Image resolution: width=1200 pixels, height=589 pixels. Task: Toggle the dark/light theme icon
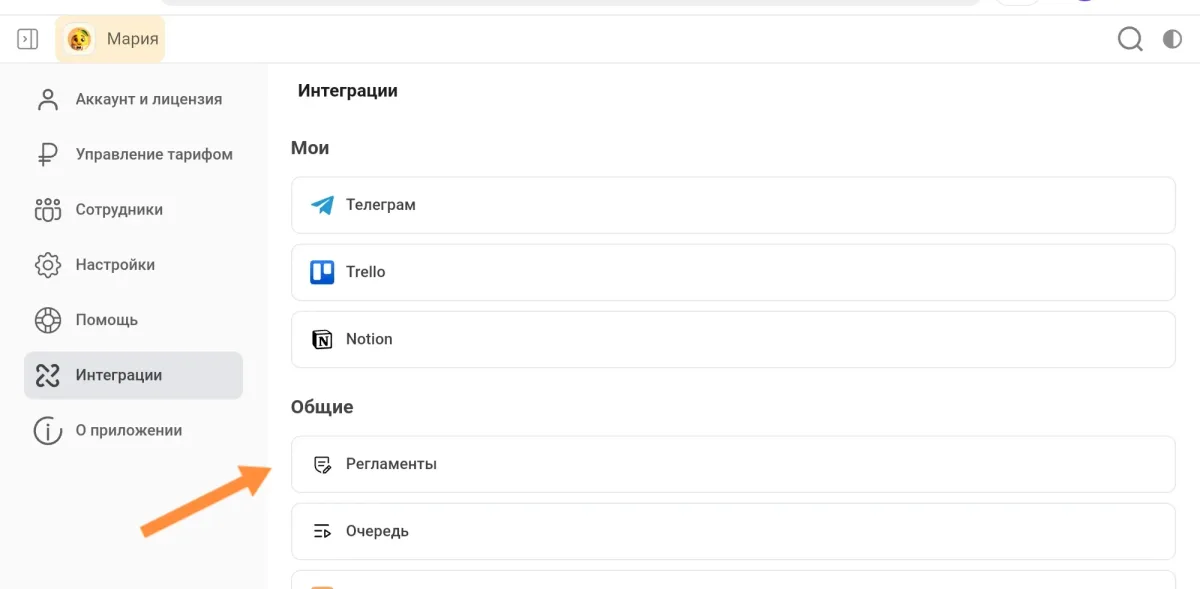(1172, 39)
